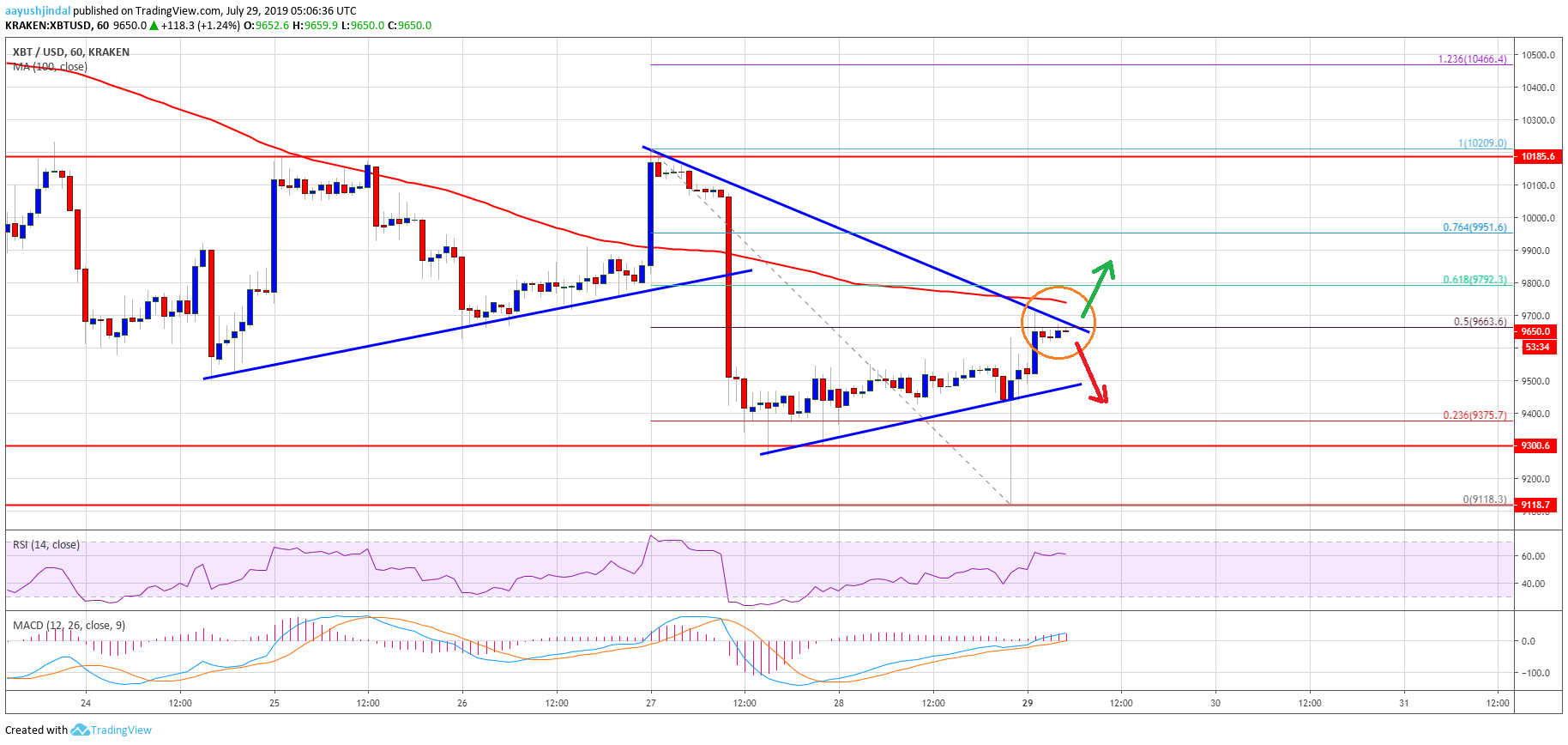Click the 'MACD (12, 26, close, 9)' label

(x=69, y=626)
